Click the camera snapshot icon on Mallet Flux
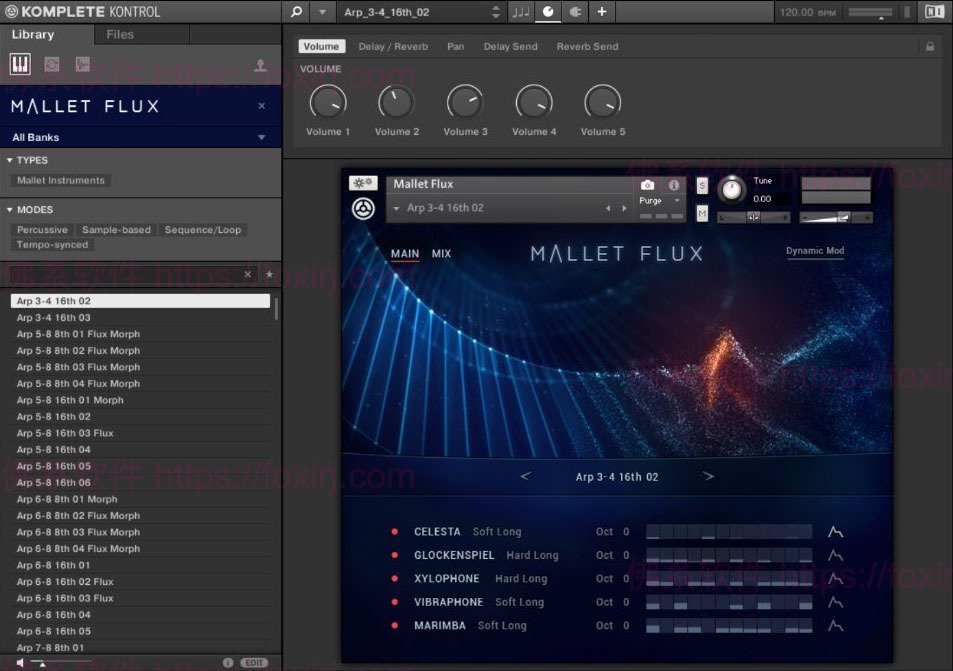The height and width of the screenshot is (671, 953). click(x=646, y=185)
